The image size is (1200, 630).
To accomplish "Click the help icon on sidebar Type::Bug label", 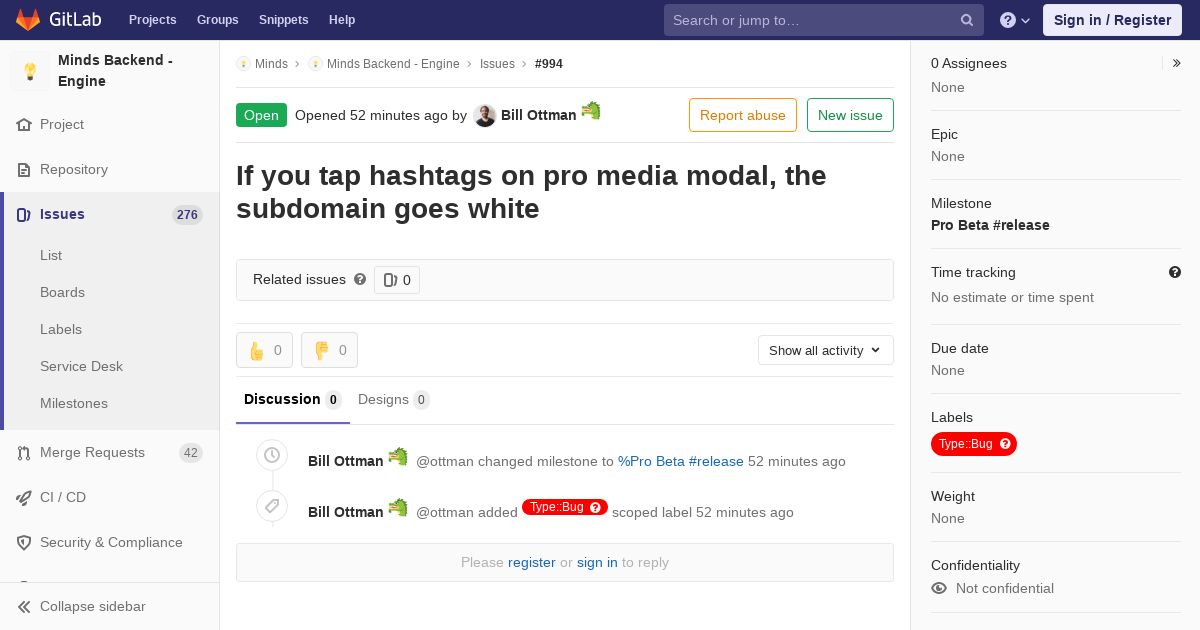I will (1005, 444).
